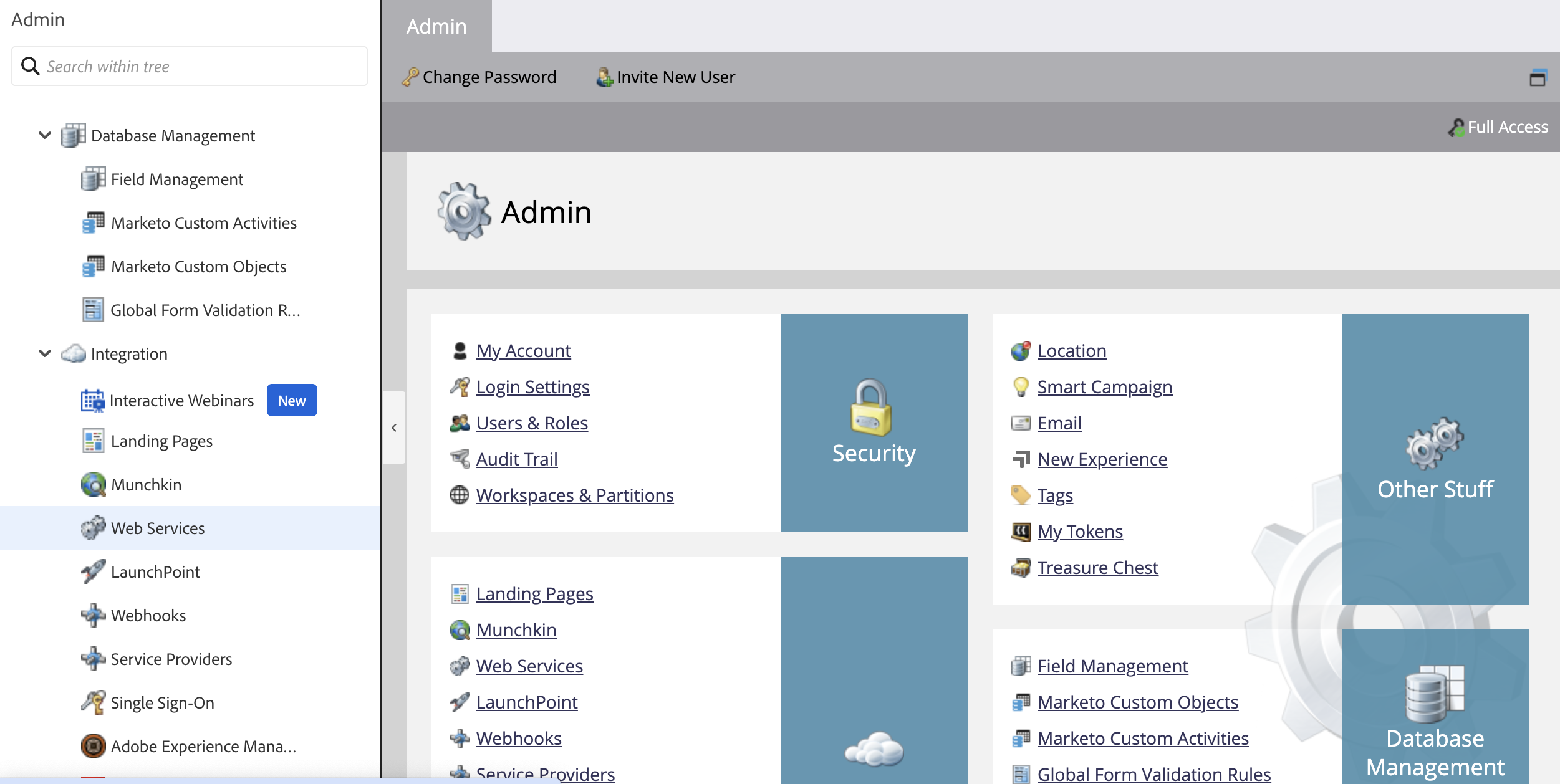Click Invite New User in the toolbar
1560x784 pixels.
(x=675, y=77)
